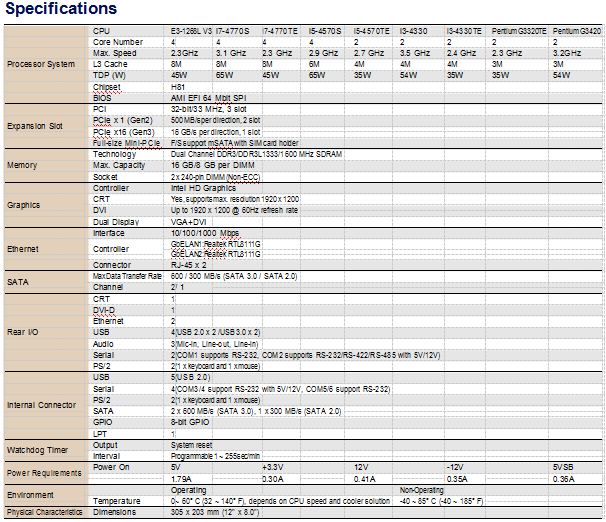Click the "Specifications" heading
The height and width of the screenshot is (522, 606).
61,9
